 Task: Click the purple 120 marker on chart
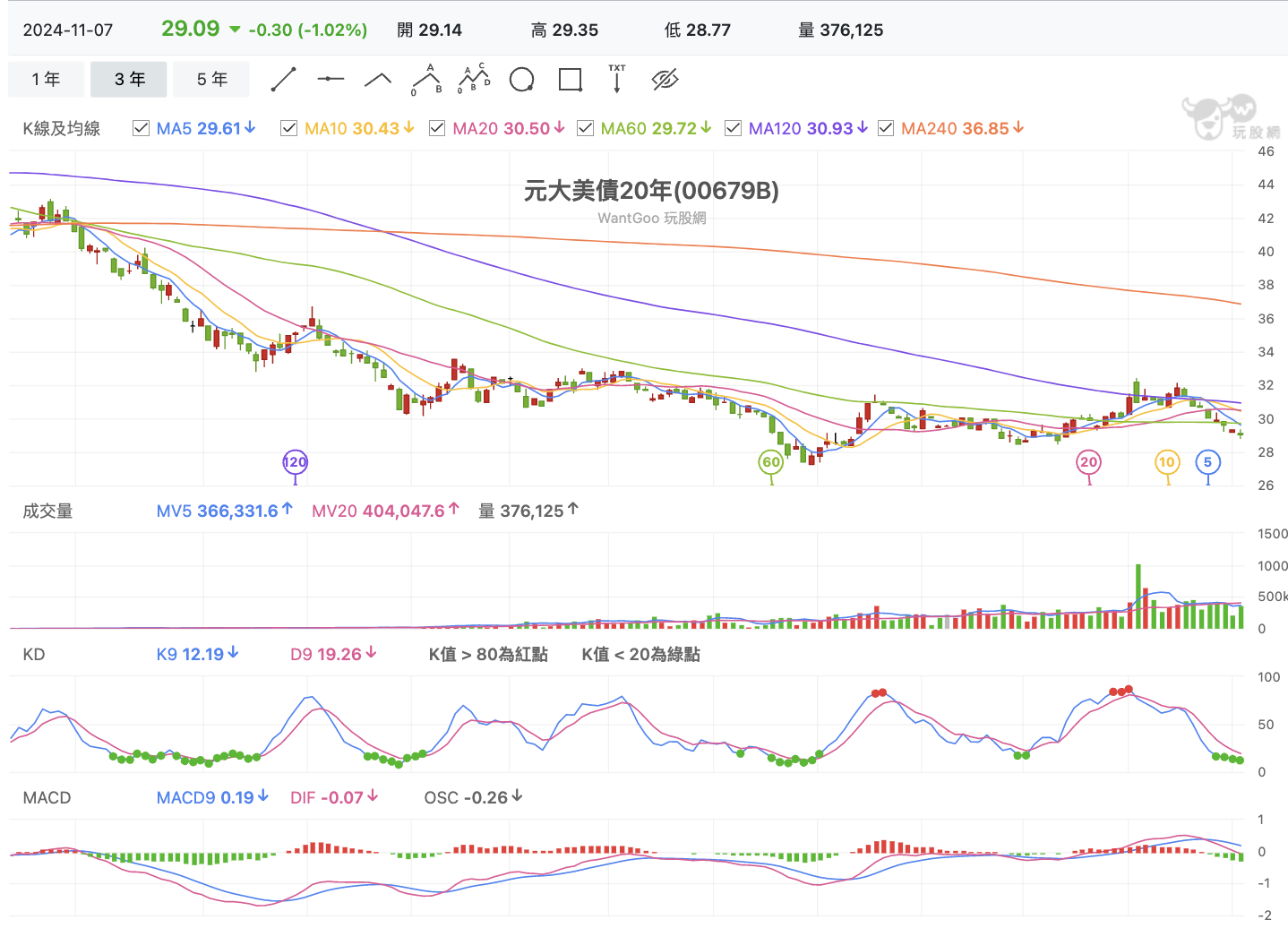coord(295,462)
